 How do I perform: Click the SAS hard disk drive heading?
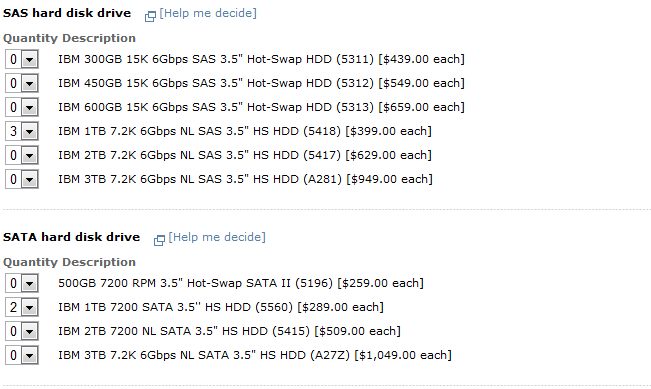[x=67, y=13]
